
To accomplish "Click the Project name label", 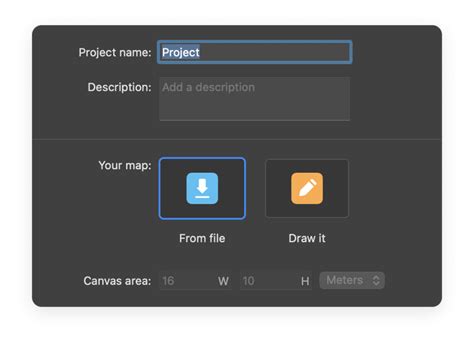I will point(115,52).
